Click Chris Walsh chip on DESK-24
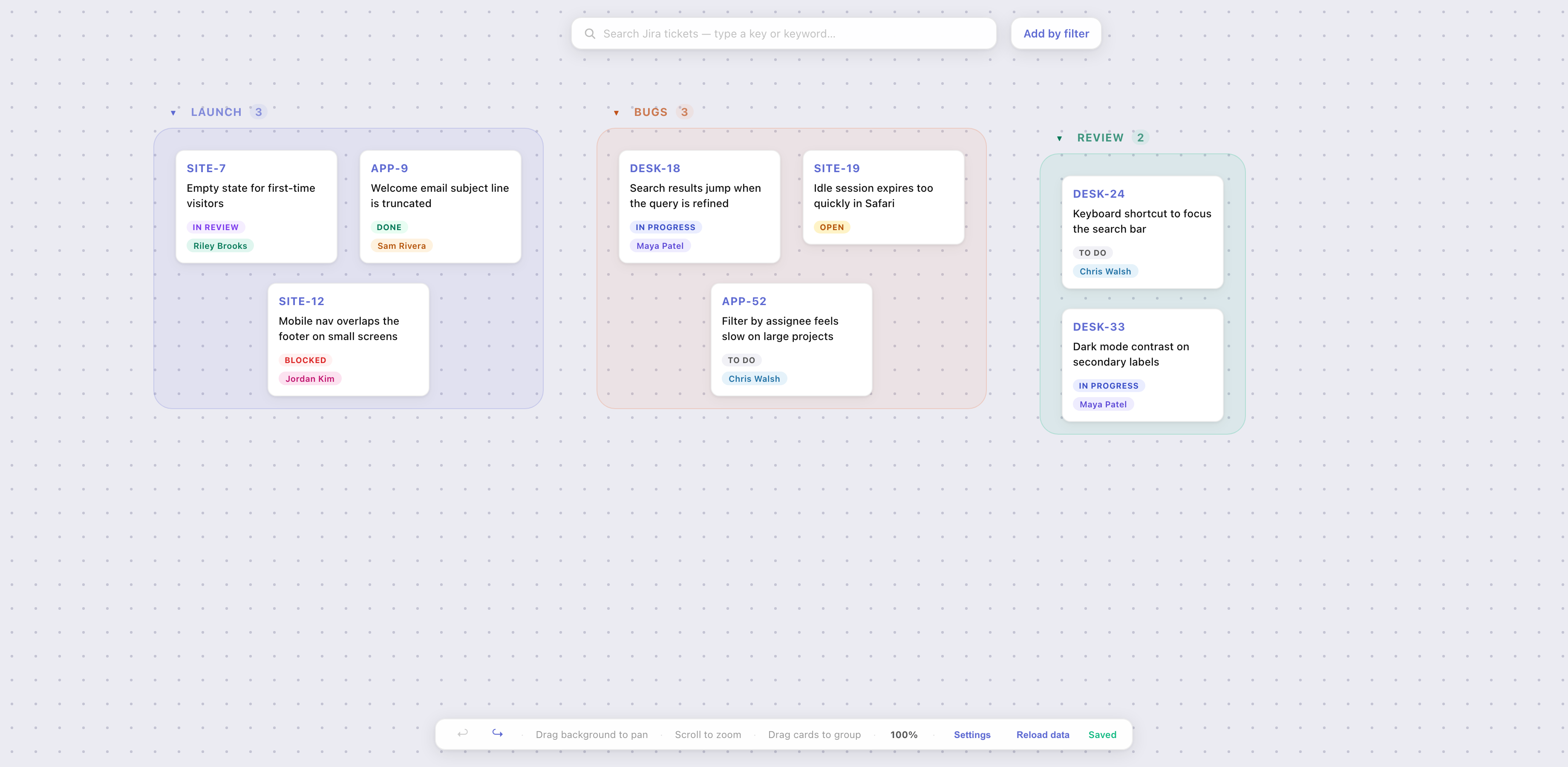Screen dimensions: 1568x767 point(1105,271)
